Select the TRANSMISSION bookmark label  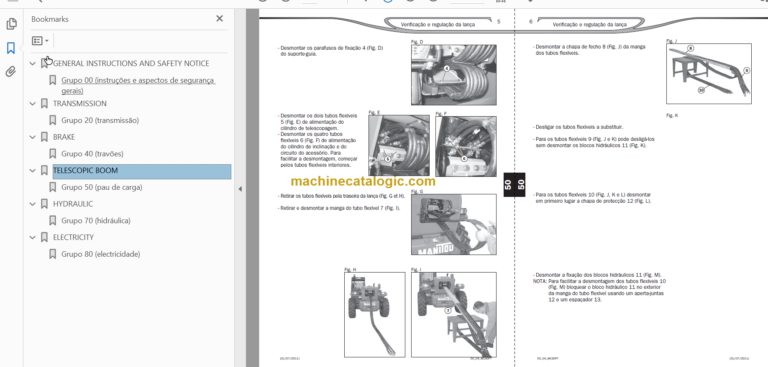pyautogui.click(x=79, y=103)
